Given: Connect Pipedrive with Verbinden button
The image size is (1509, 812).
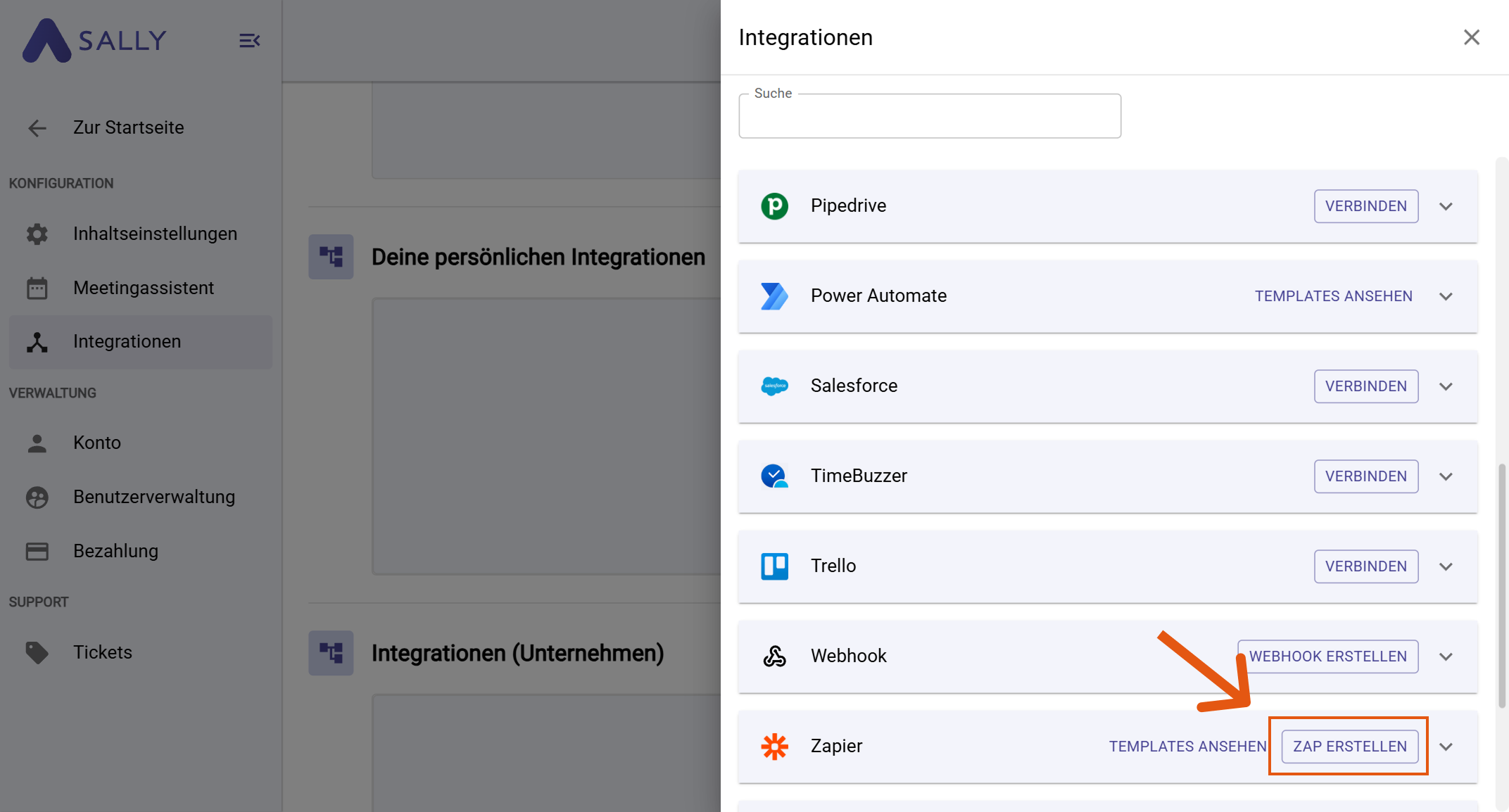Looking at the screenshot, I should point(1366,206).
